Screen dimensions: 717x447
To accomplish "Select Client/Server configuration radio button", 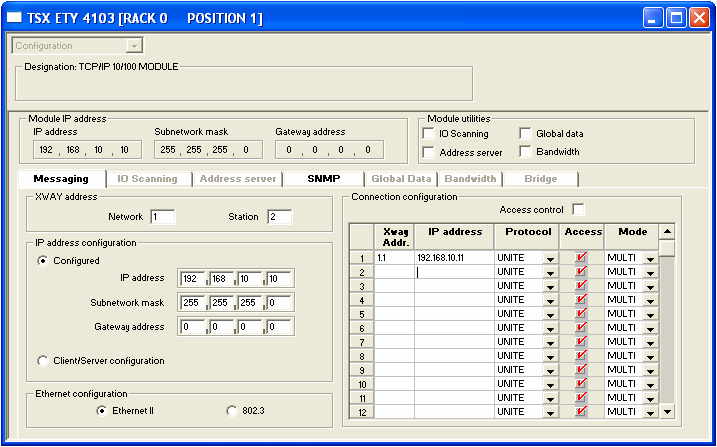I will point(43,361).
